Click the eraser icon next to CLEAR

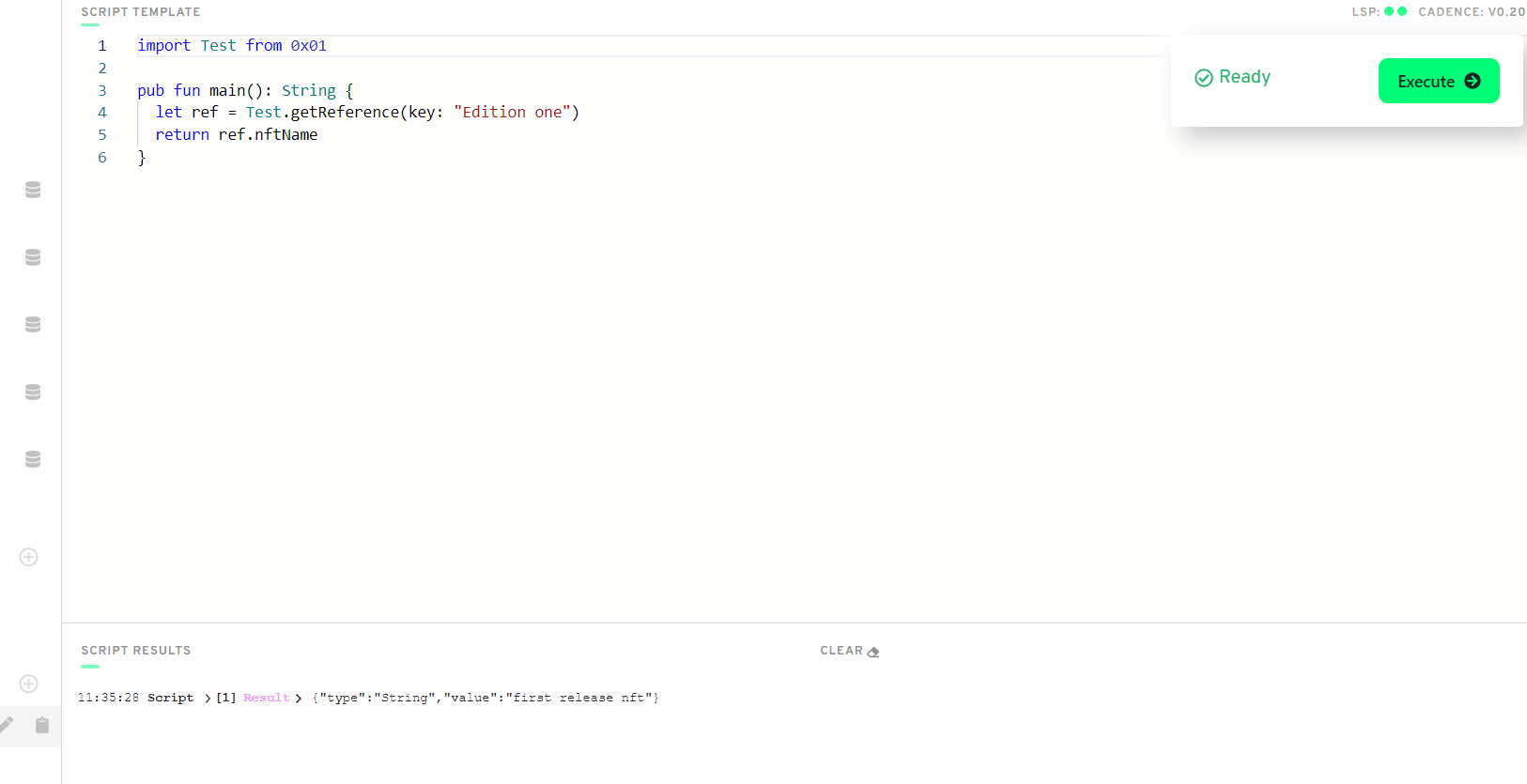873,652
